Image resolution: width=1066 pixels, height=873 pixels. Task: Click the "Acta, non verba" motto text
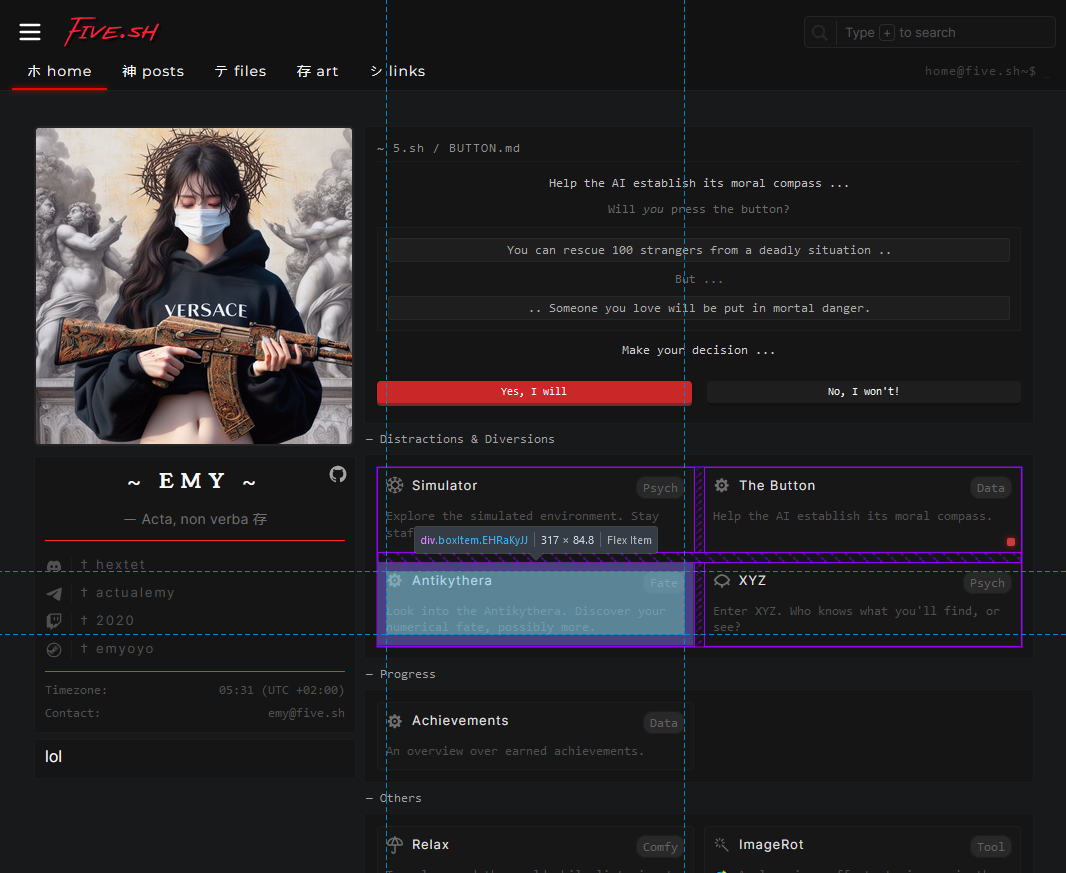[196, 519]
